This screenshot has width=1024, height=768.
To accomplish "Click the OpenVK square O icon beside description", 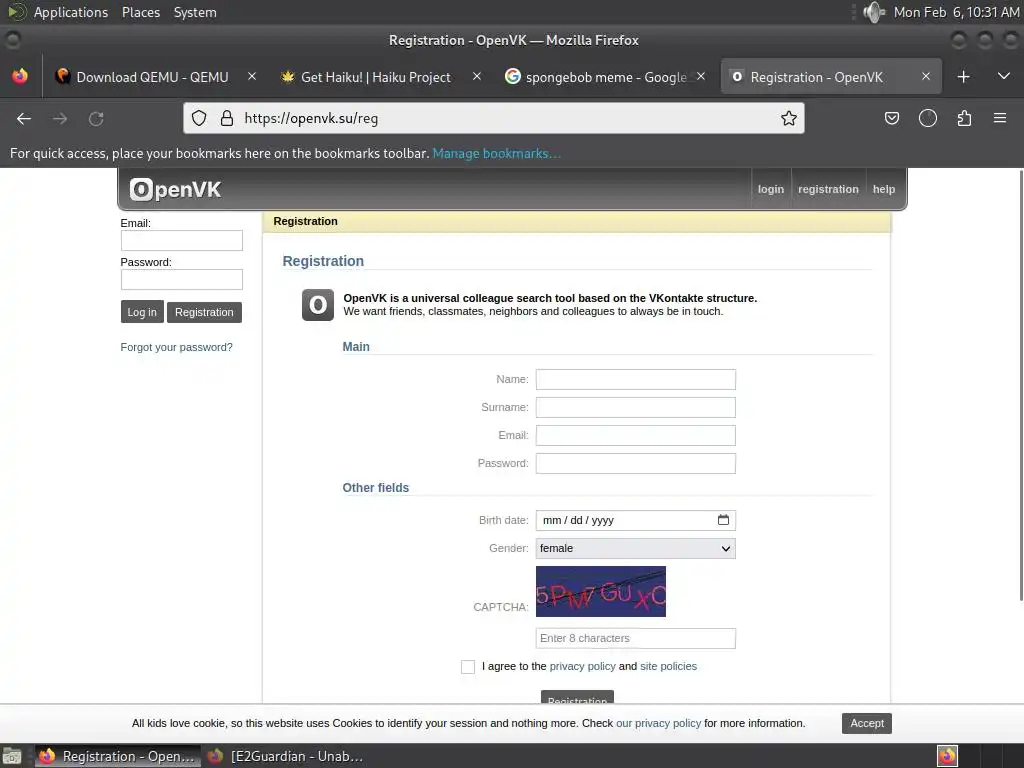I will [318, 305].
